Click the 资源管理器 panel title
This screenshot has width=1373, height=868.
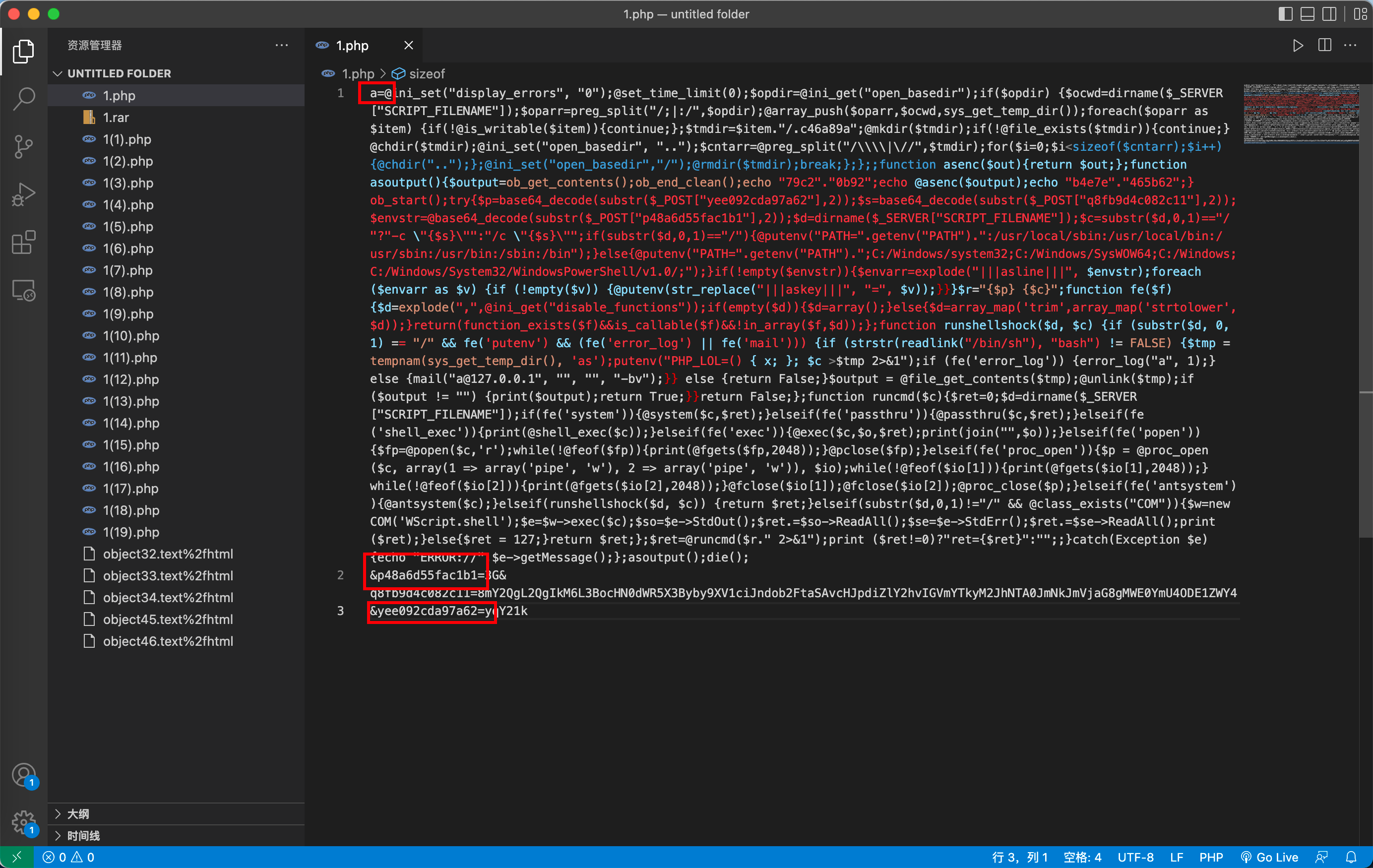[x=94, y=45]
